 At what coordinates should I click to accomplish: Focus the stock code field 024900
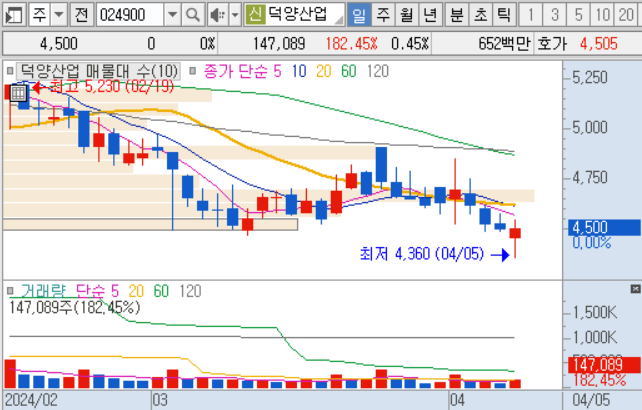[130, 15]
